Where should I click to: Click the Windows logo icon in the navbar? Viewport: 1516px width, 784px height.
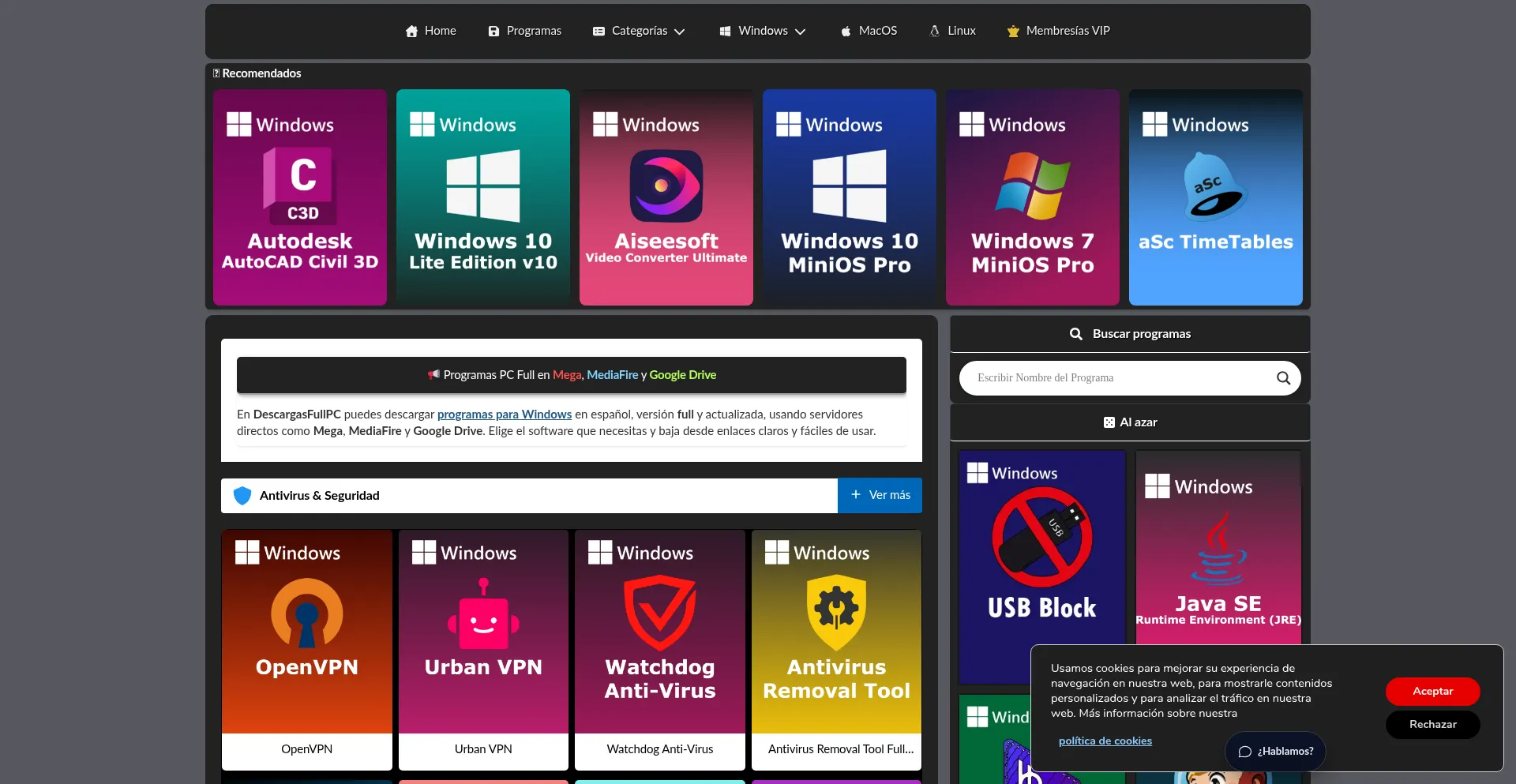[724, 31]
